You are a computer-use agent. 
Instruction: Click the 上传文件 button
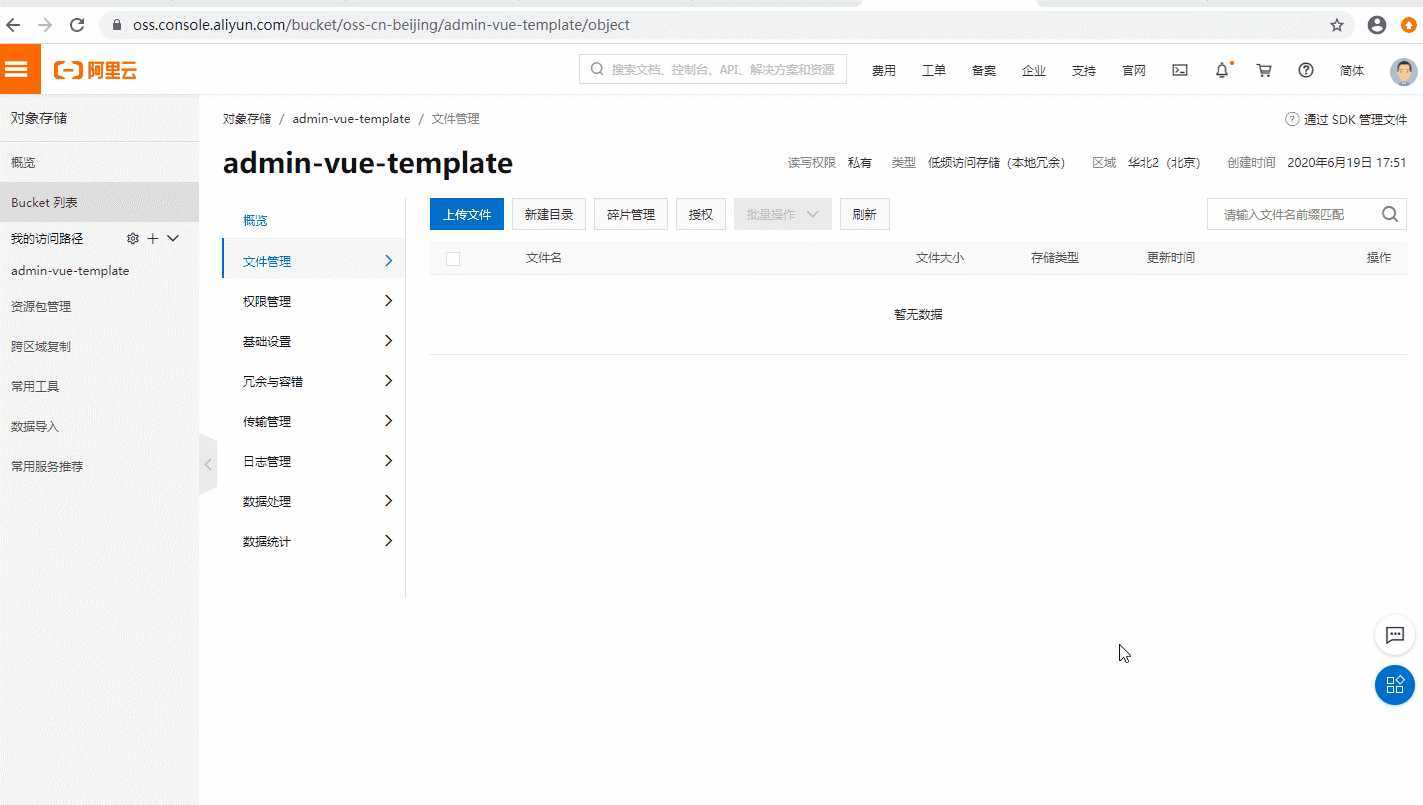pyautogui.click(x=467, y=214)
